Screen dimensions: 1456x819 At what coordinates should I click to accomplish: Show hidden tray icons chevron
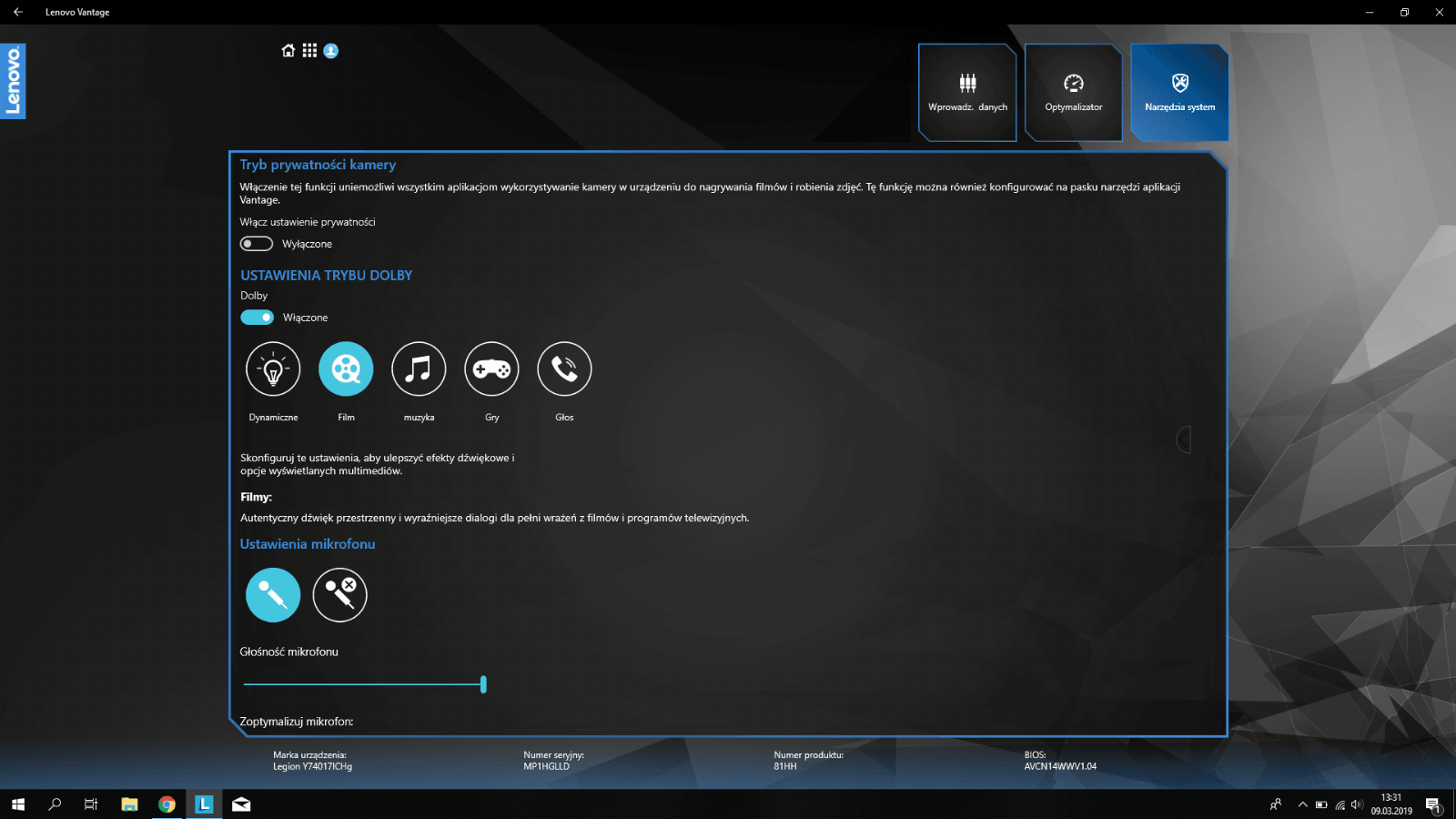coord(1303,804)
